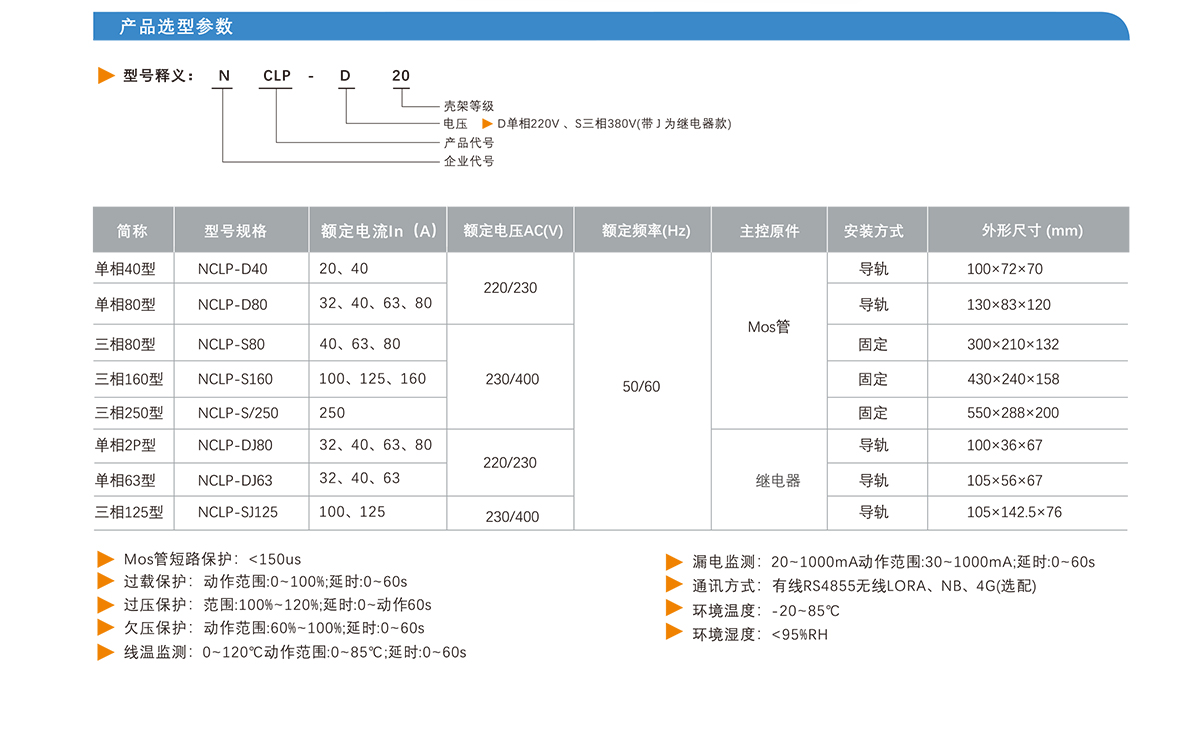Viewport: 1200px width, 732px height.
Task: Click the NCLP-D40 model cell
Action: coord(233,269)
